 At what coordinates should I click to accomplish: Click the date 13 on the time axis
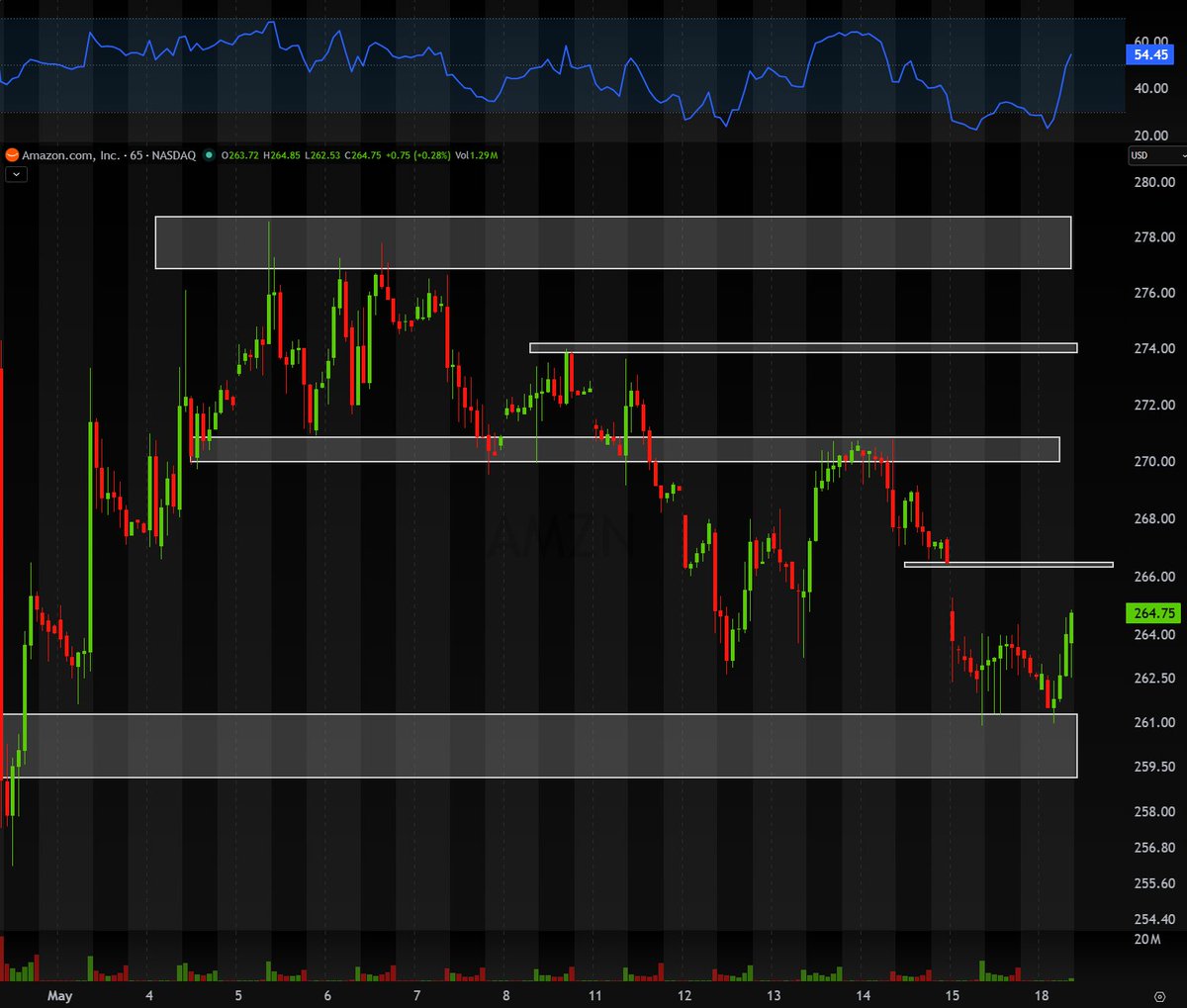tap(774, 996)
